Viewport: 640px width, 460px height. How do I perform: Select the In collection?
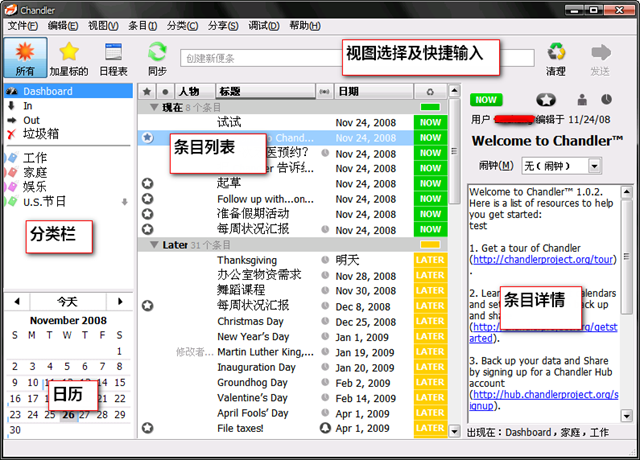coord(27,106)
